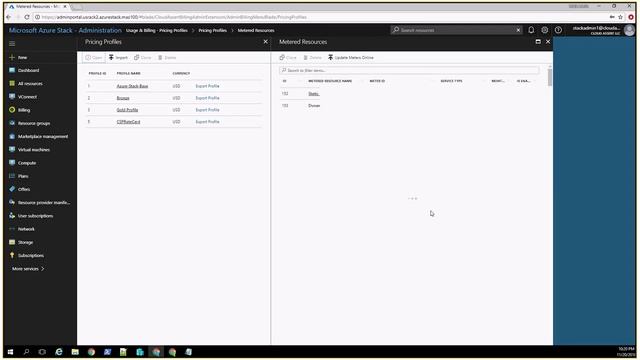Open portal settings gear
The width and height of the screenshot is (640, 360).
pyautogui.click(x=544, y=30)
